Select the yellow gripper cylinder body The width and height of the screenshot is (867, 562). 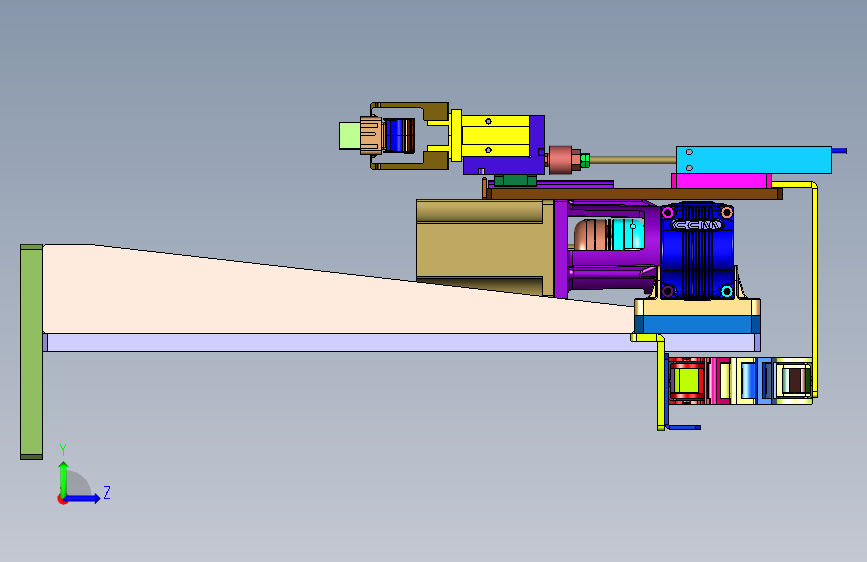pyautogui.click(x=495, y=136)
